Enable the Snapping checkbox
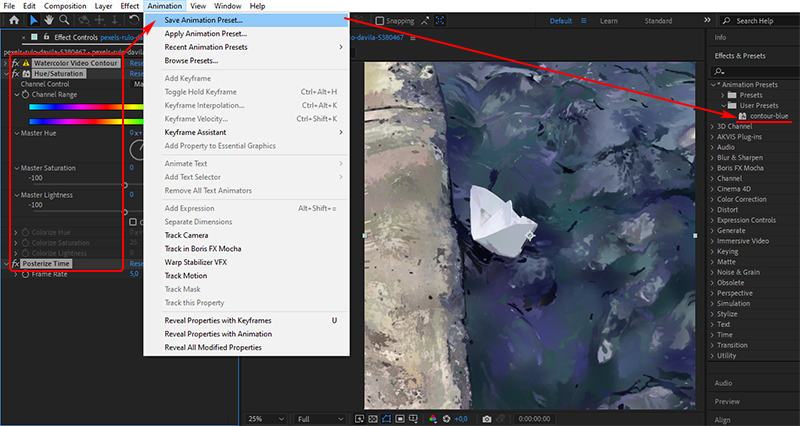Screen dimensions: 800x426 pos(380,21)
